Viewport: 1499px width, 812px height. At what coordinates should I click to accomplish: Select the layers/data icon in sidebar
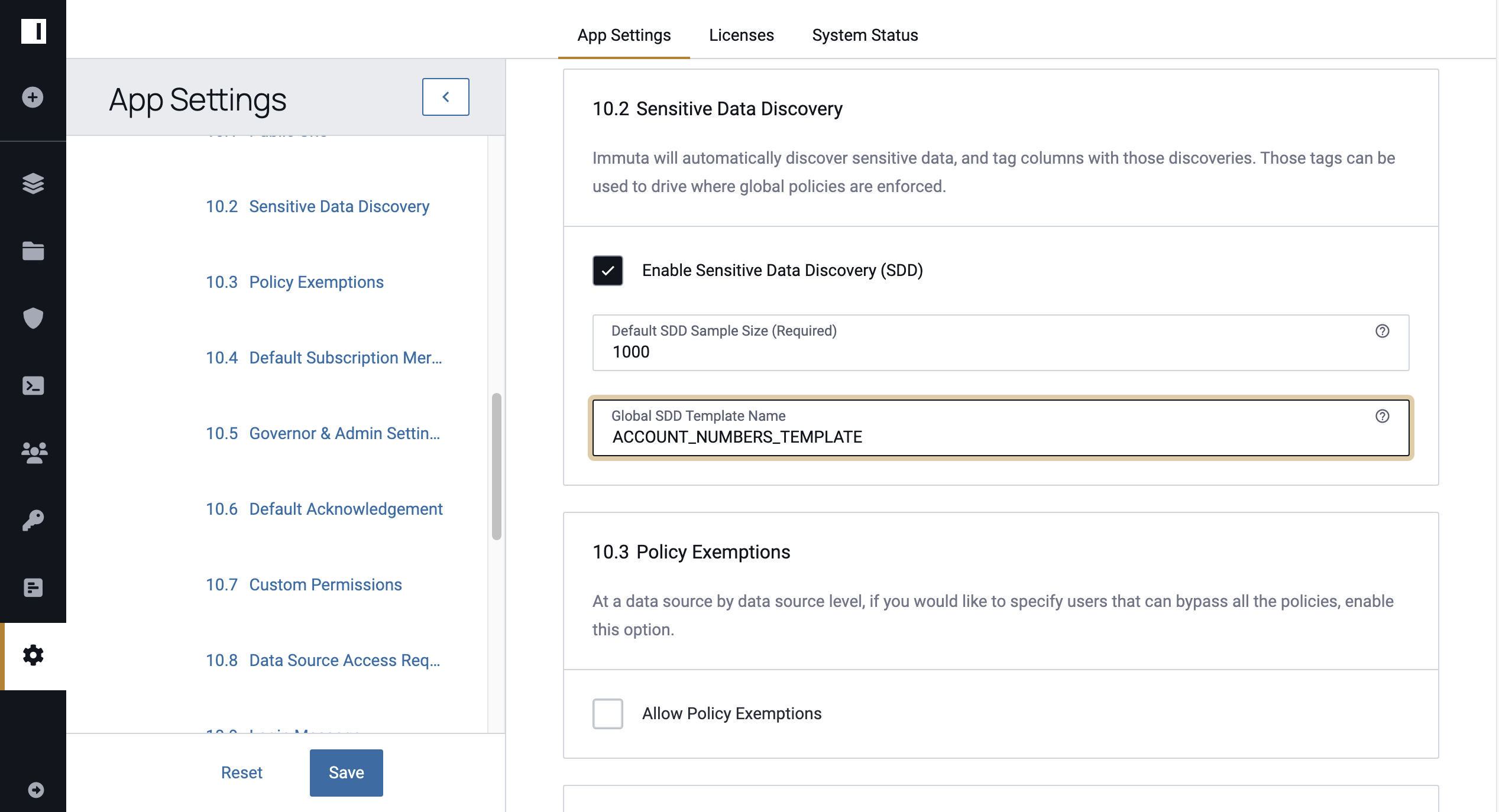point(33,183)
